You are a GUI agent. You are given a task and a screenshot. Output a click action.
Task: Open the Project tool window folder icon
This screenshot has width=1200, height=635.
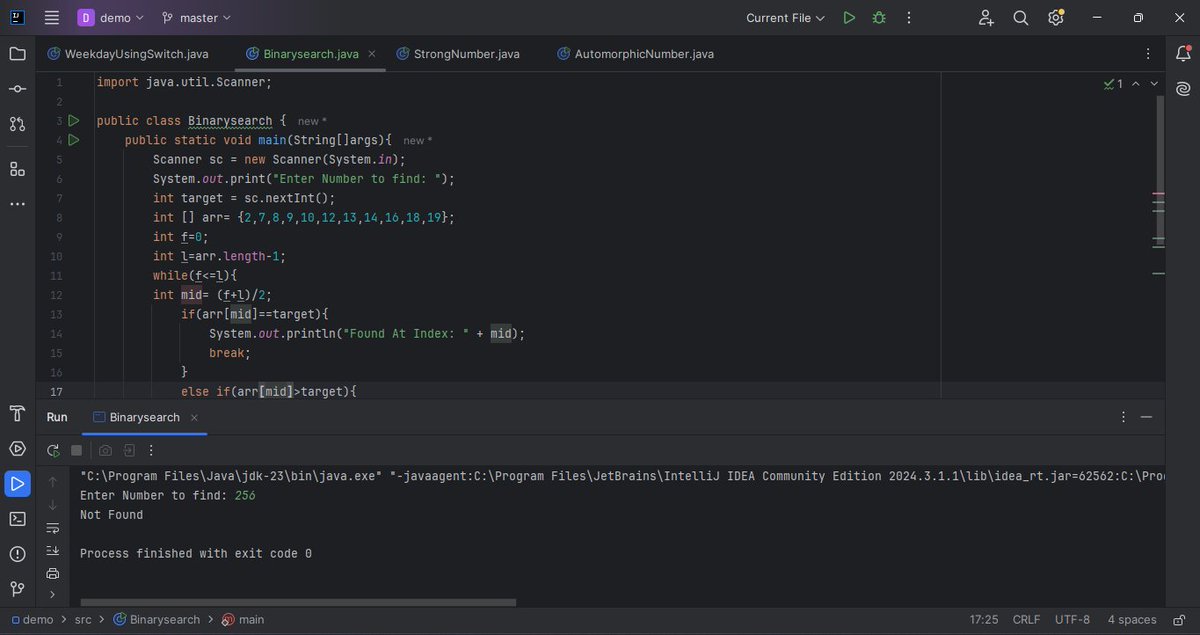click(x=17, y=54)
